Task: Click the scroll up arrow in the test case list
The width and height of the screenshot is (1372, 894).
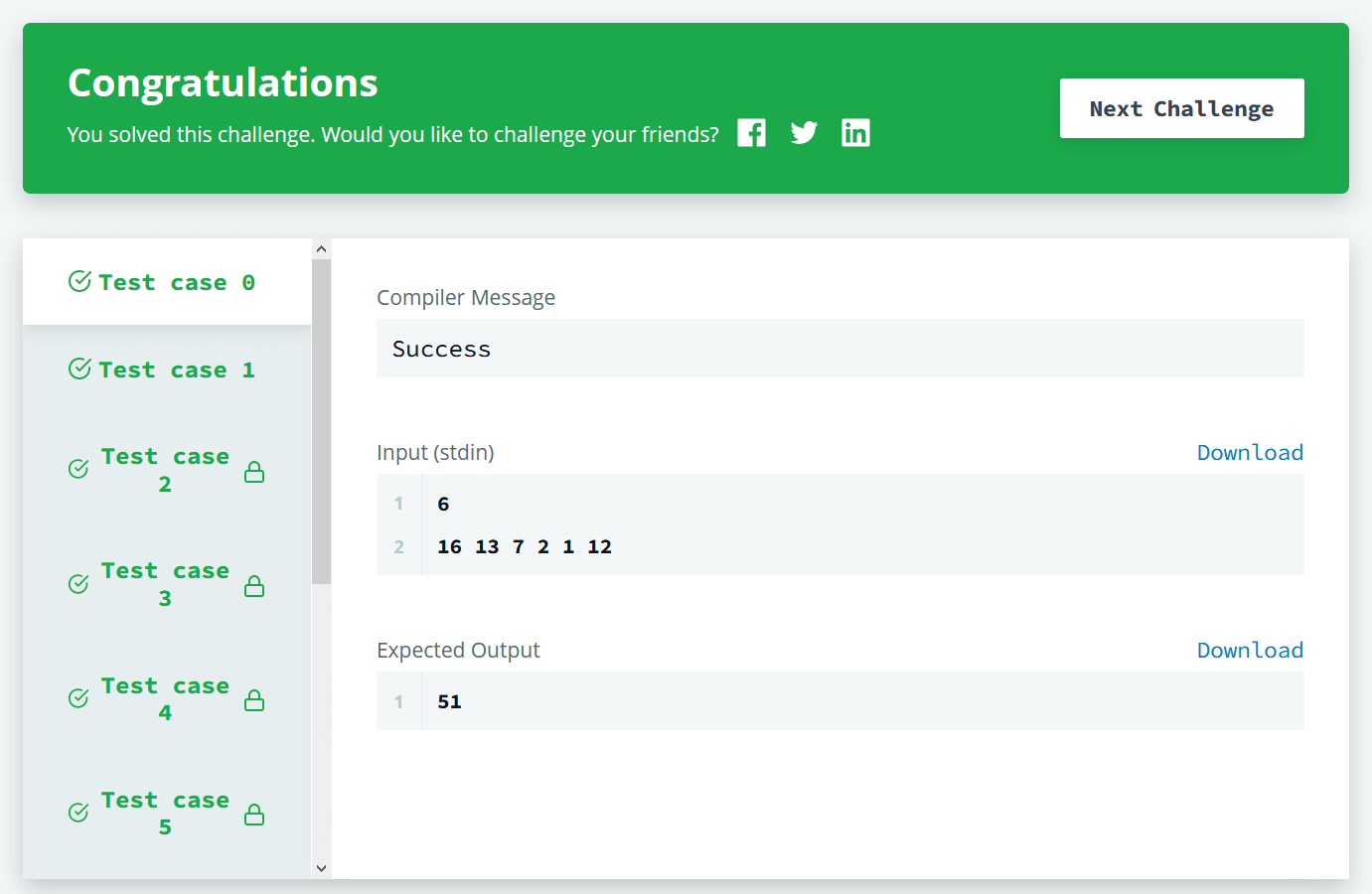Action: 321,249
